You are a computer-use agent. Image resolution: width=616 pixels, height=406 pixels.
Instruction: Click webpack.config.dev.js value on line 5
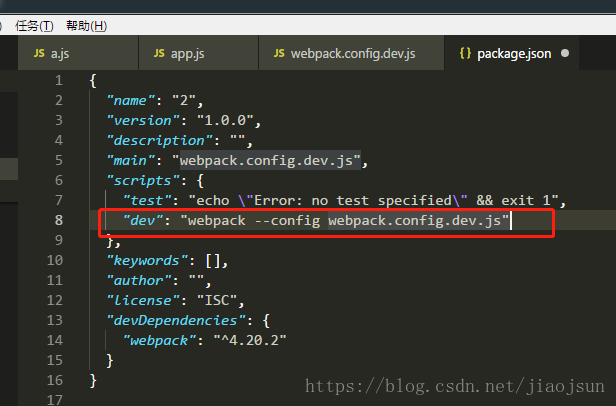pos(266,161)
